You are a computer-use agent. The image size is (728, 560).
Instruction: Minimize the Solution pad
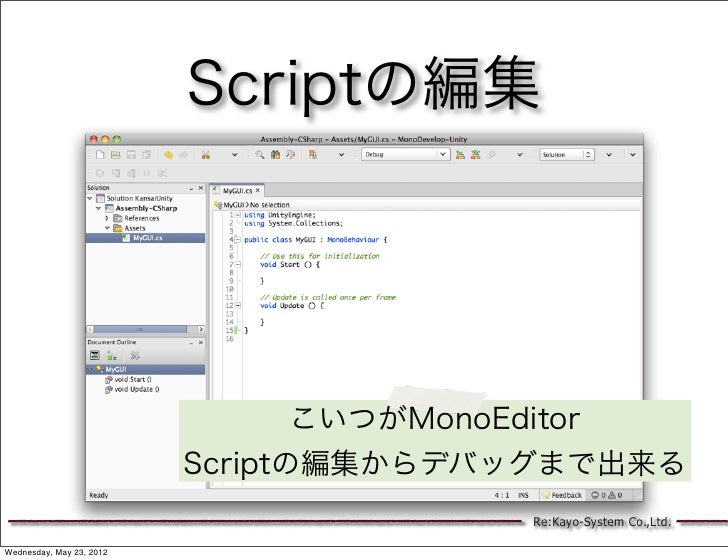[x=191, y=188]
